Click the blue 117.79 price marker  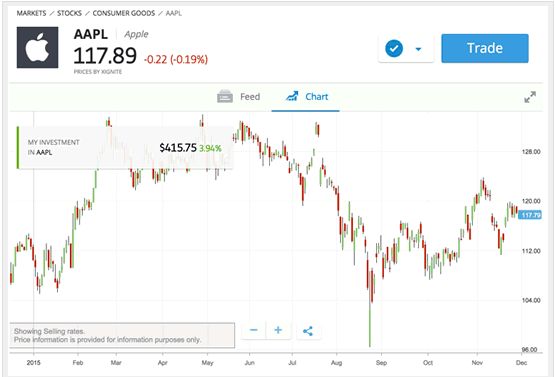click(530, 215)
